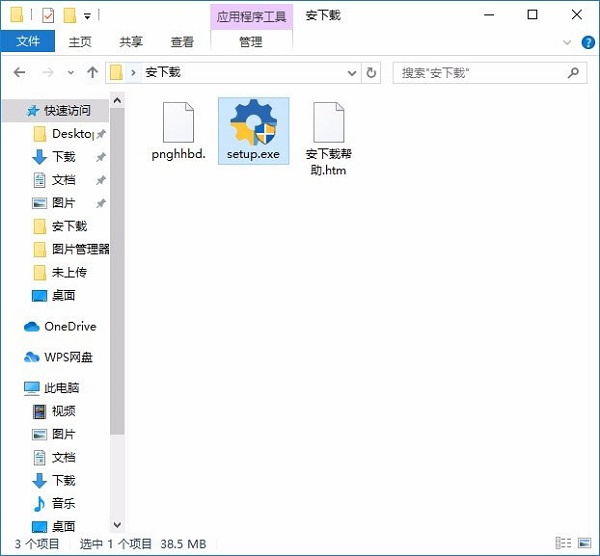This screenshot has height=556, width=600.
Task: Open OneDrive in the navigation pane
Action: tap(69, 326)
